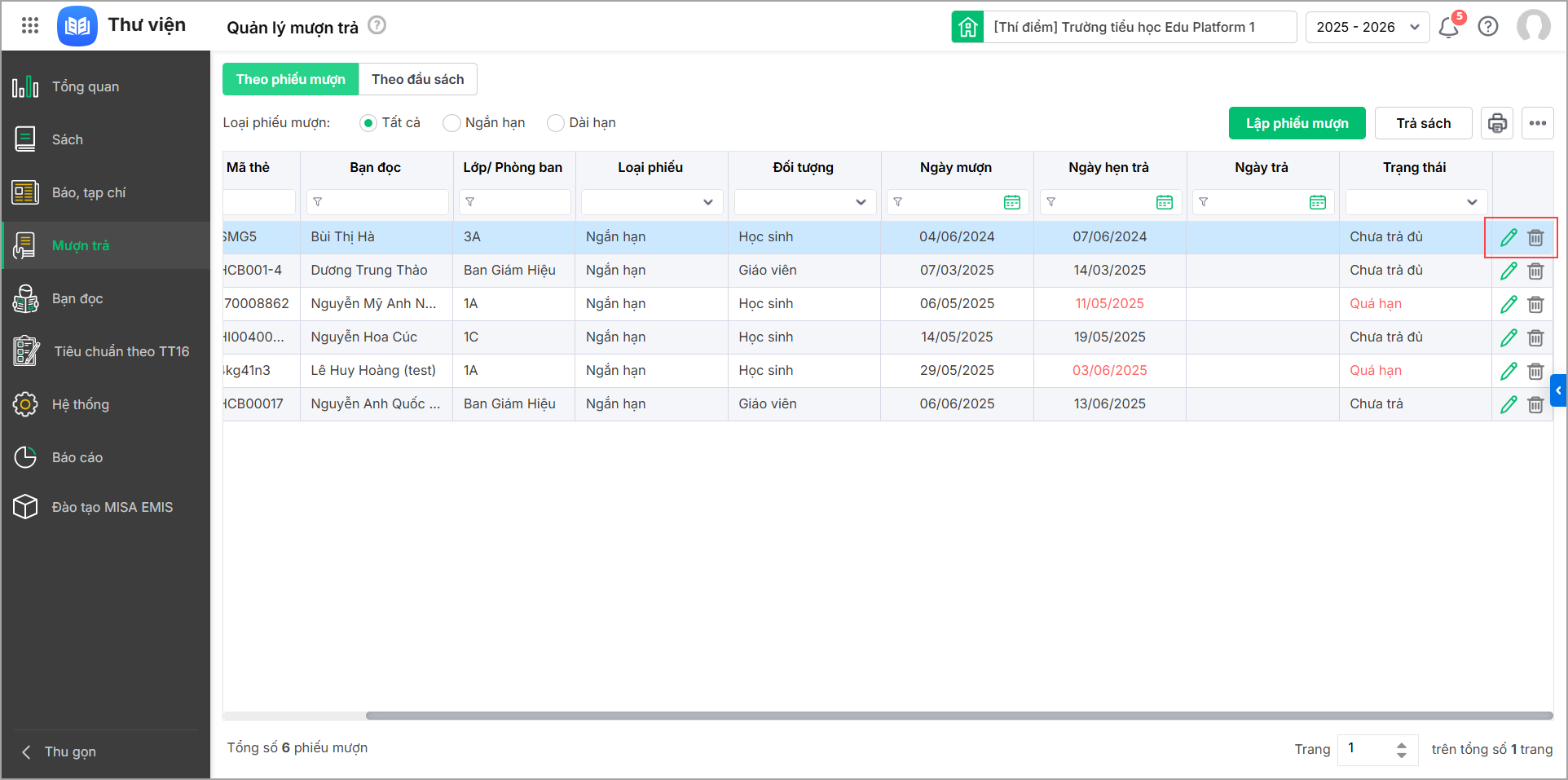This screenshot has height=780, width=1568.
Task: Click the Lập phiếu mượn button
Action: [1297, 123]
